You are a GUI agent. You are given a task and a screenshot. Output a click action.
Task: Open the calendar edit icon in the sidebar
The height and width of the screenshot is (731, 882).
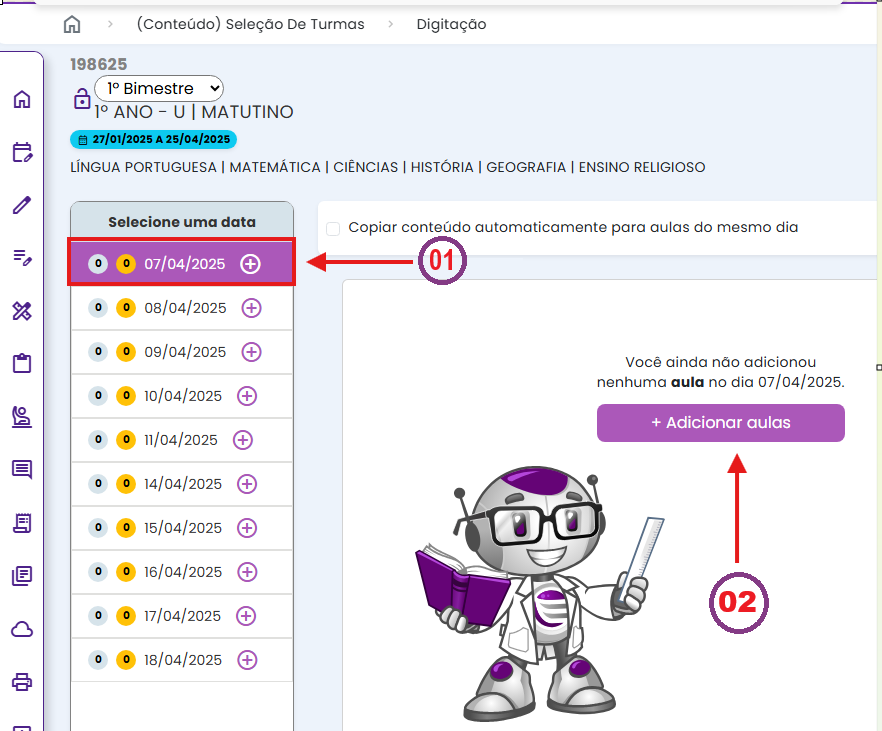pos(22,152)
